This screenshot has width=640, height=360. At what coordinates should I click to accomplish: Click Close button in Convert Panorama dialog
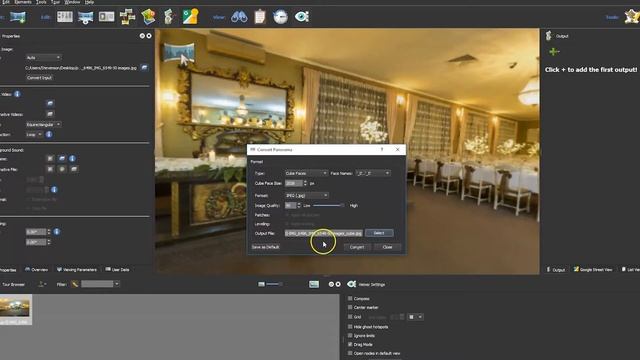click(x=387, y=247)
